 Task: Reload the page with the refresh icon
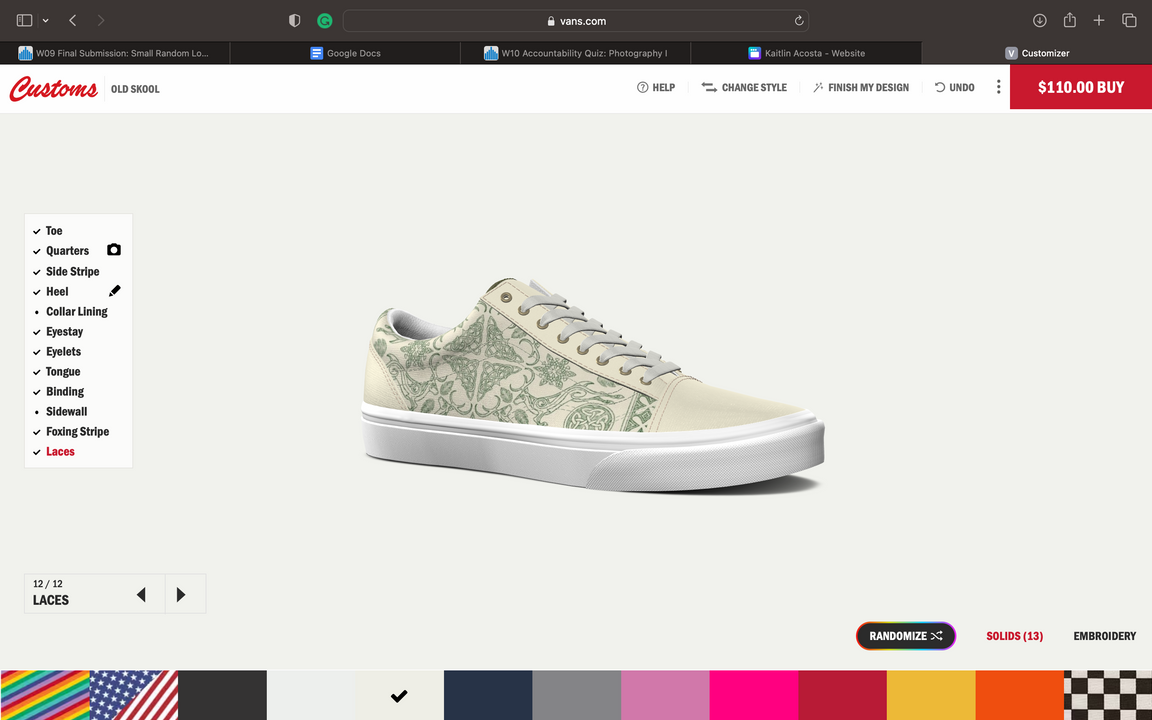(x=798, y=21)
